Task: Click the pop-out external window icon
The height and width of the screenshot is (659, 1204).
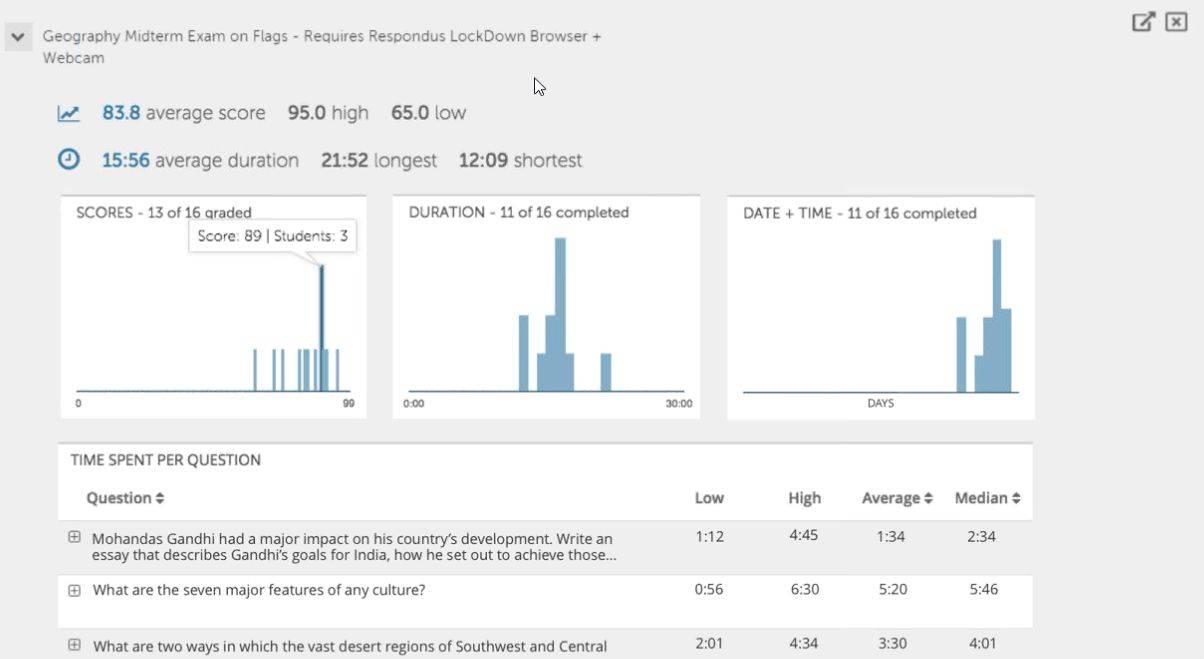Action: pyautogui.click(x=1143, y=22)
